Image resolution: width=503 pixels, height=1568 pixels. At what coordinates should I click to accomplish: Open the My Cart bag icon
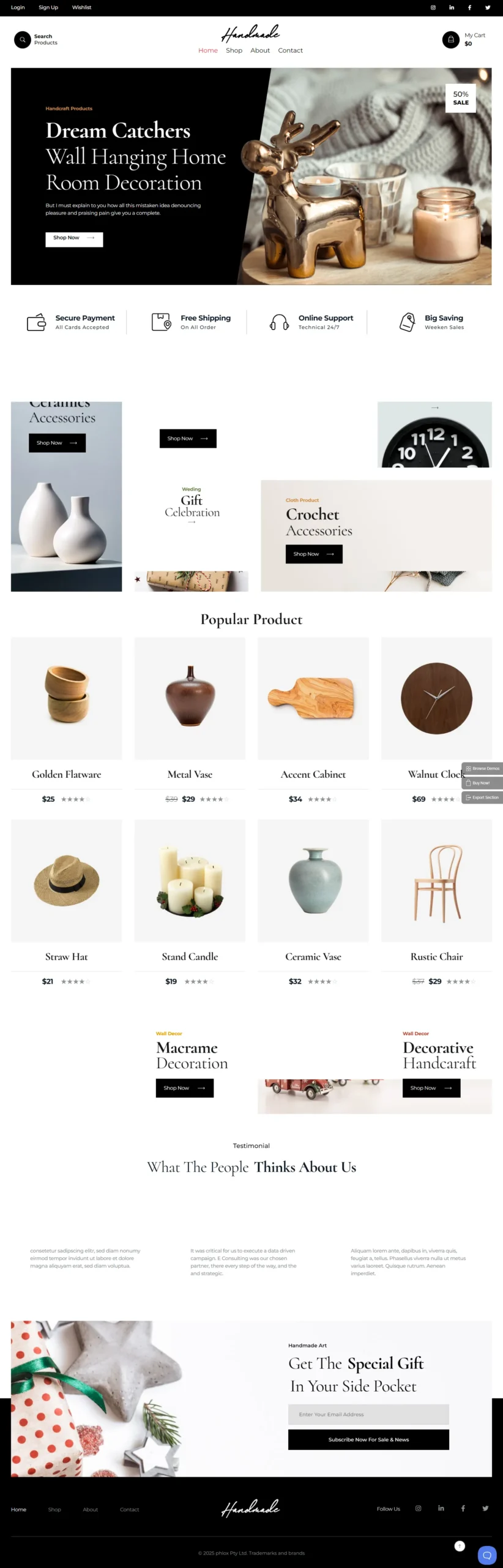coord(451,40)
